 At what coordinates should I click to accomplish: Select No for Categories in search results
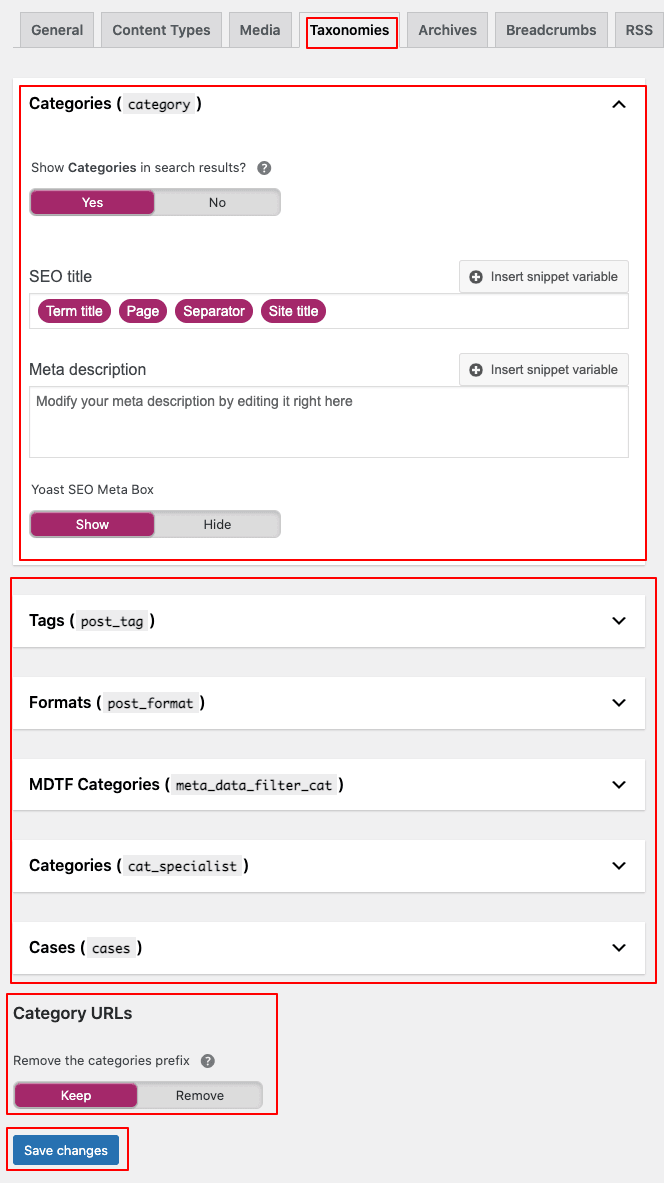coord(217,202)
